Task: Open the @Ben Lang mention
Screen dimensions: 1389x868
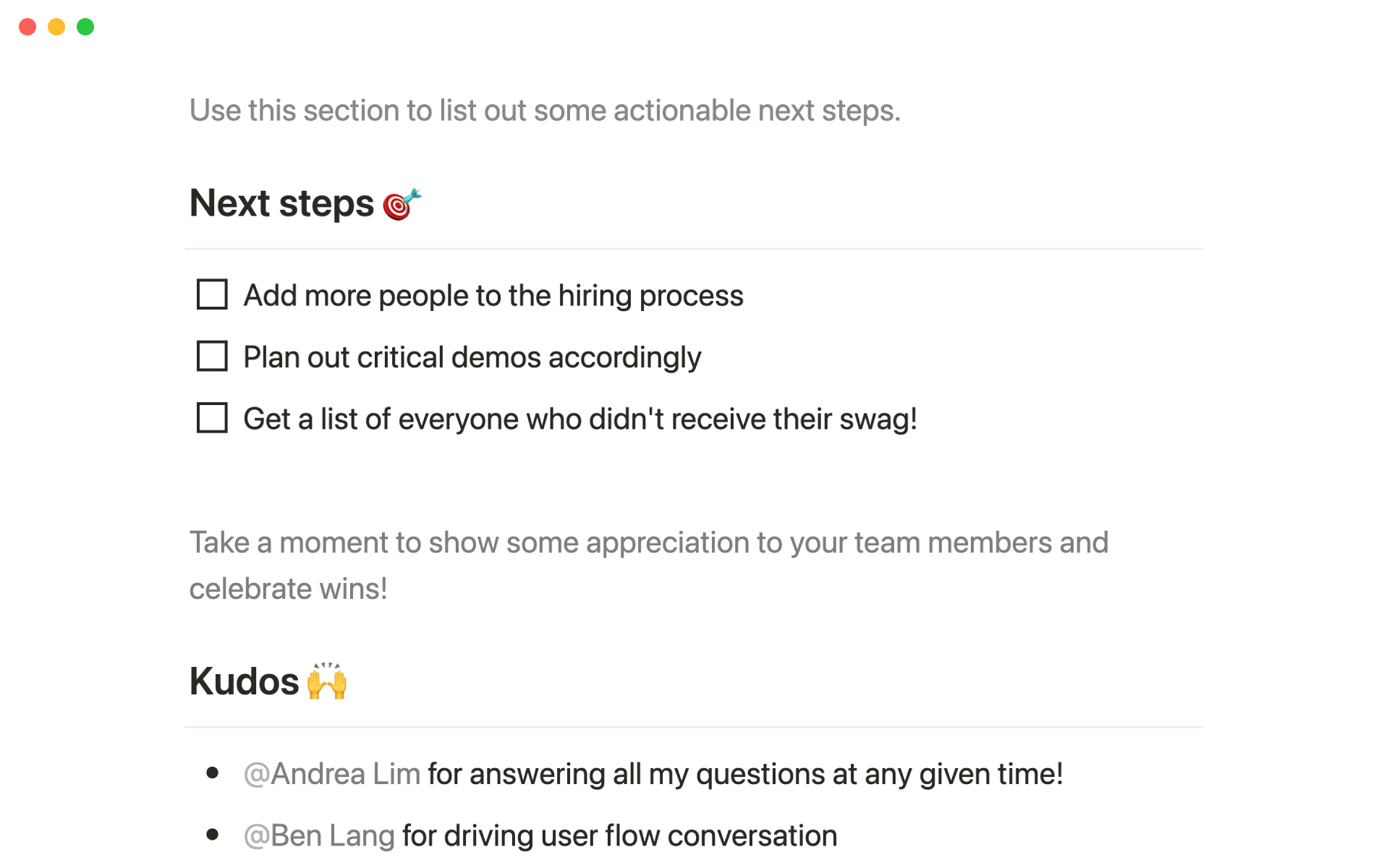Action: (319, 835)
